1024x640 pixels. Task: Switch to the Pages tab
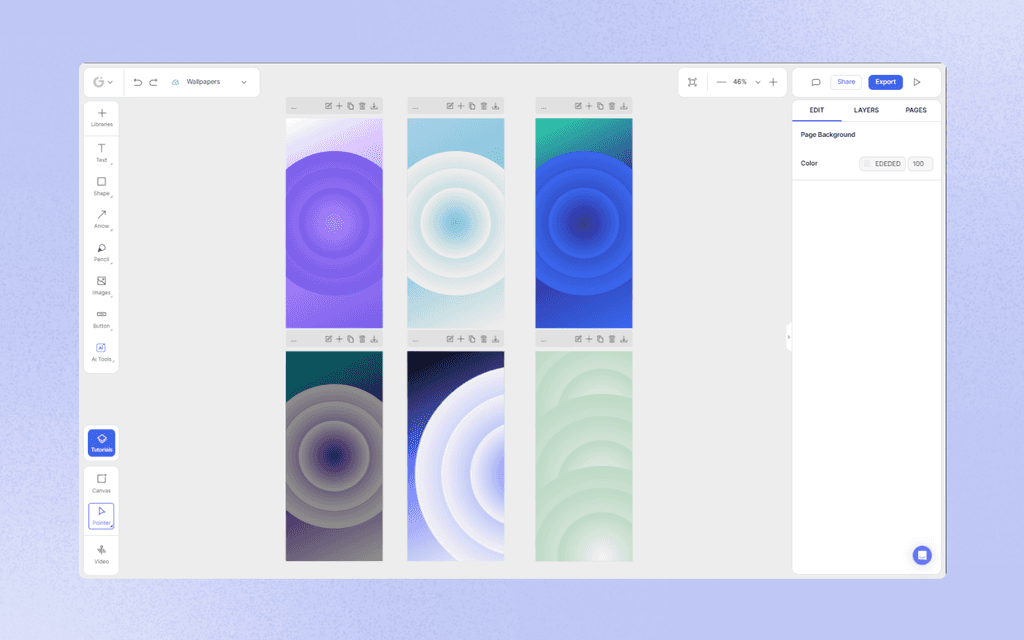[x=916, y=110]
